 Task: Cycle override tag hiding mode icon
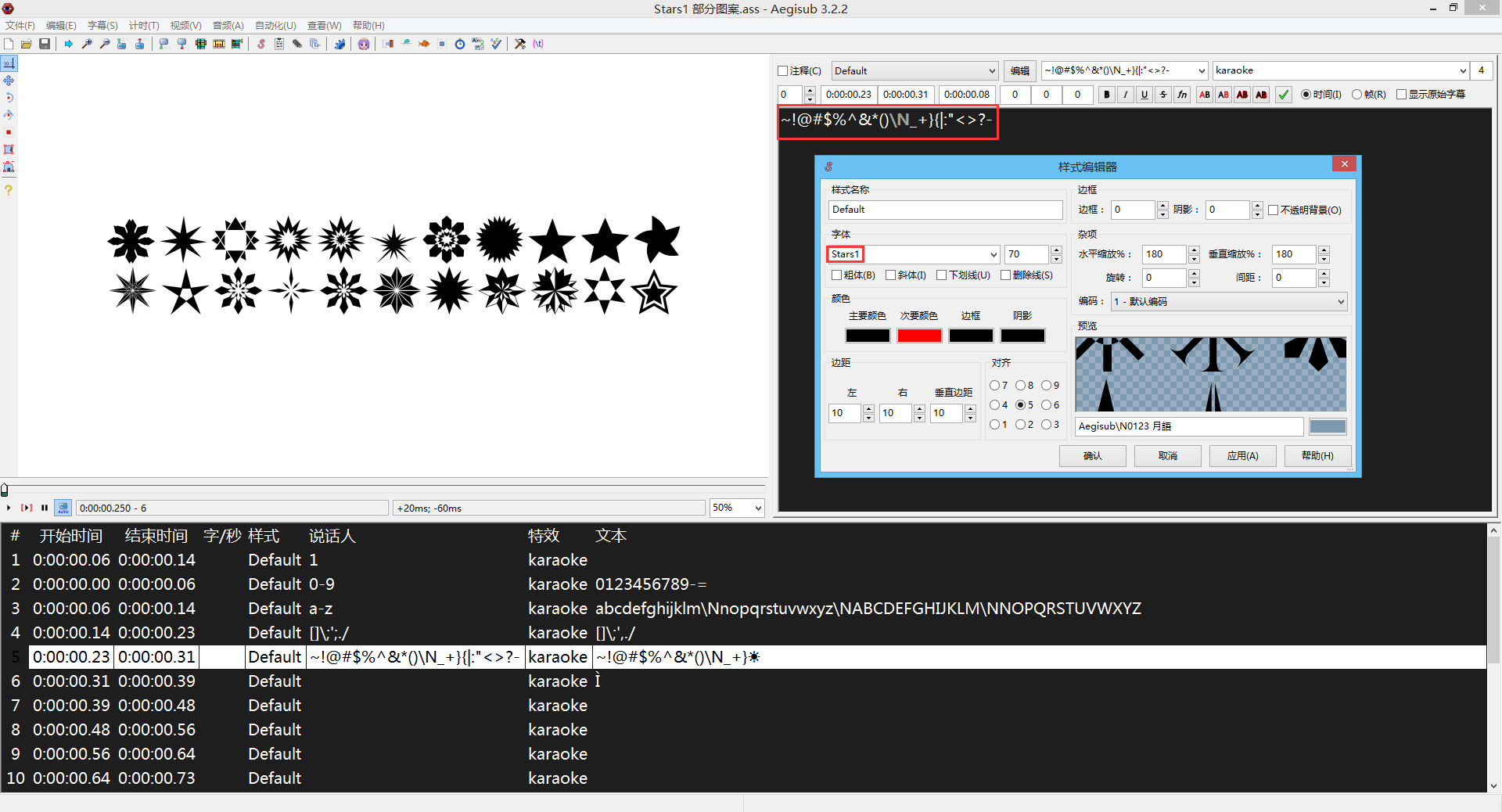pos(538,44)
